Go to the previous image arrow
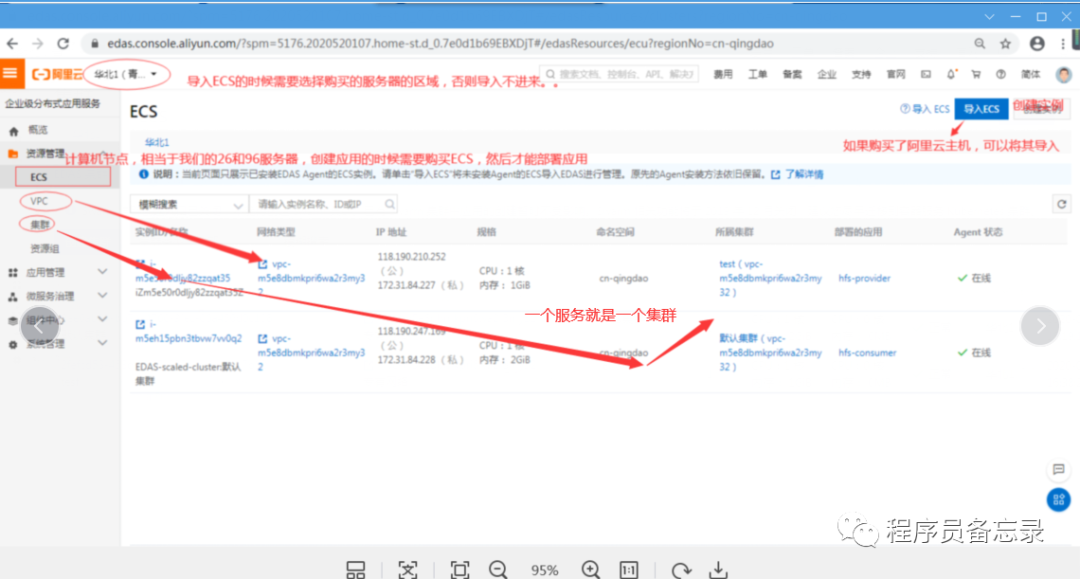This screenshot has height=579, width=1080. pyautogui.click(x=40, y=328)
